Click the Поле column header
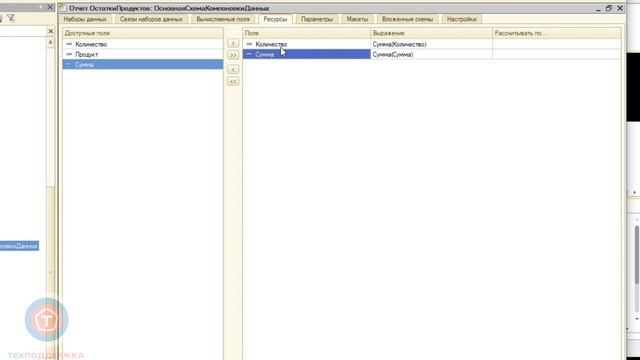The image size is (640, 360). coord(307,33)
